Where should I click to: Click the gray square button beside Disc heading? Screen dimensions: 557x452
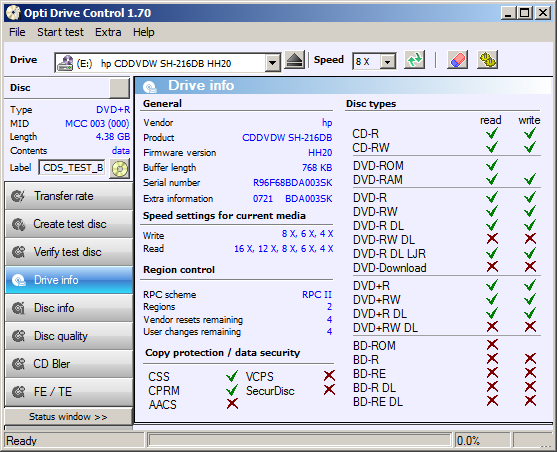click(119, 88)
